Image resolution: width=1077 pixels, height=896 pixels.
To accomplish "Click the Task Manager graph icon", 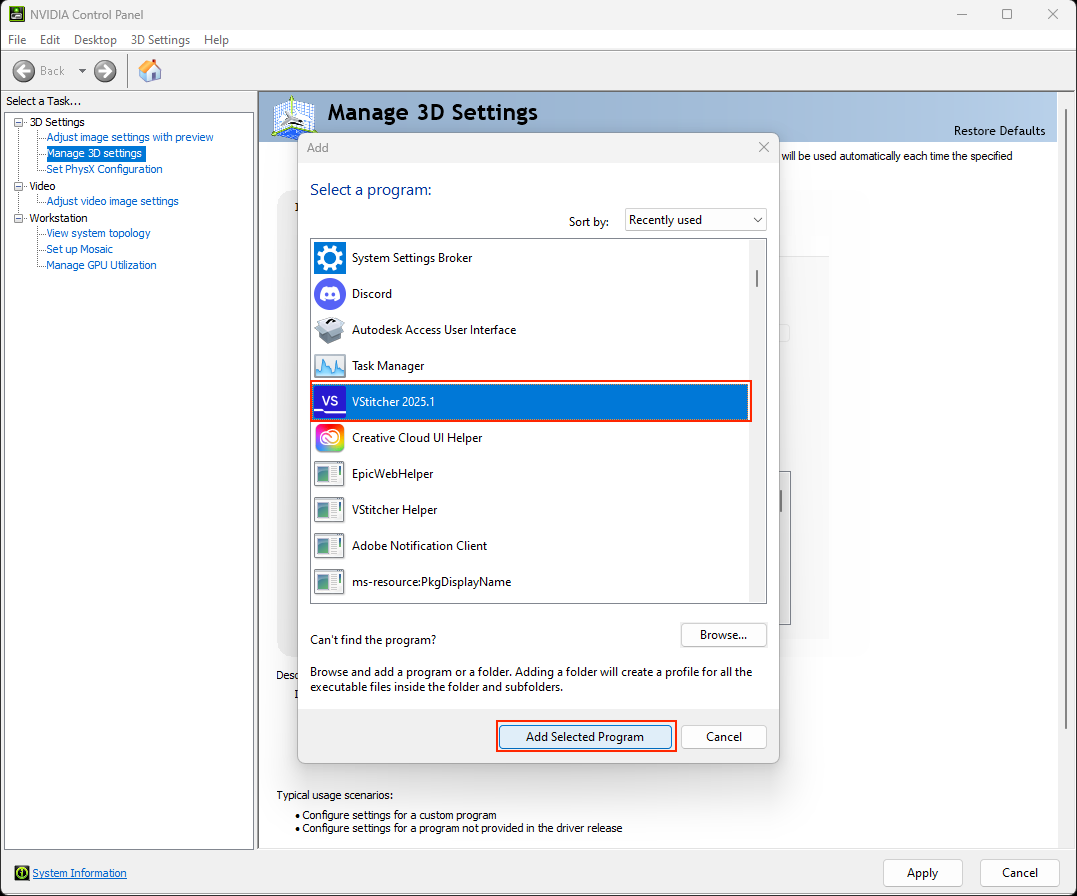I will (x=330, y=366).
